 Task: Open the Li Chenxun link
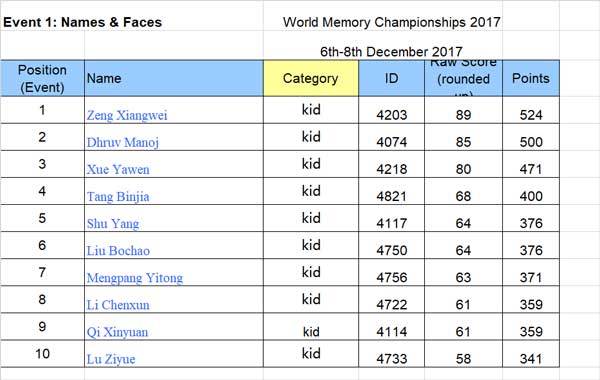click(x=118, y=305)
